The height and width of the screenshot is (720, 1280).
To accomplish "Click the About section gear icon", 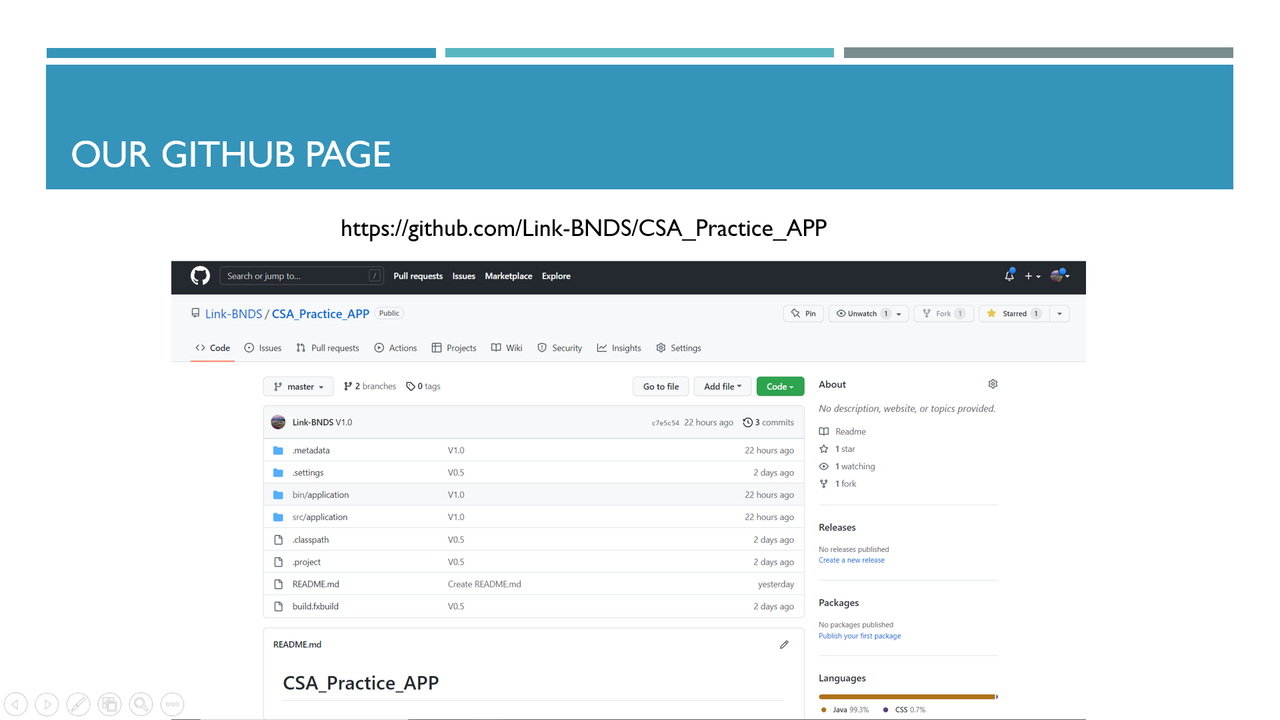I will point(992,384).
